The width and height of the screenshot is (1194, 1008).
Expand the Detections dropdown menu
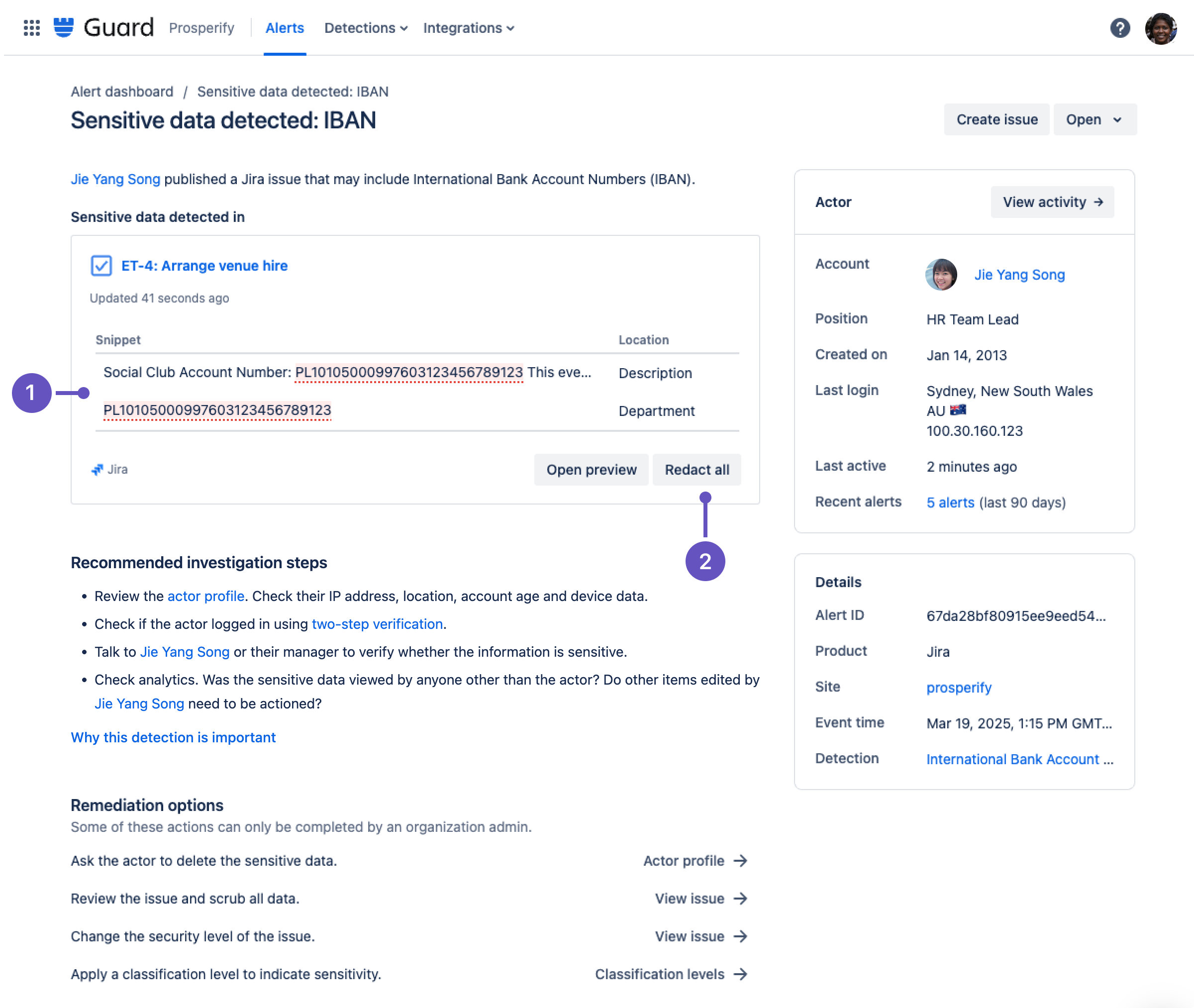pyautogui.click(x=366, y=28)
